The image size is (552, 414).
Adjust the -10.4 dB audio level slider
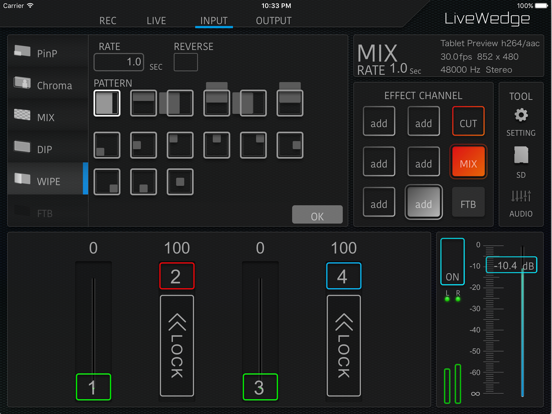click(512, 265)
